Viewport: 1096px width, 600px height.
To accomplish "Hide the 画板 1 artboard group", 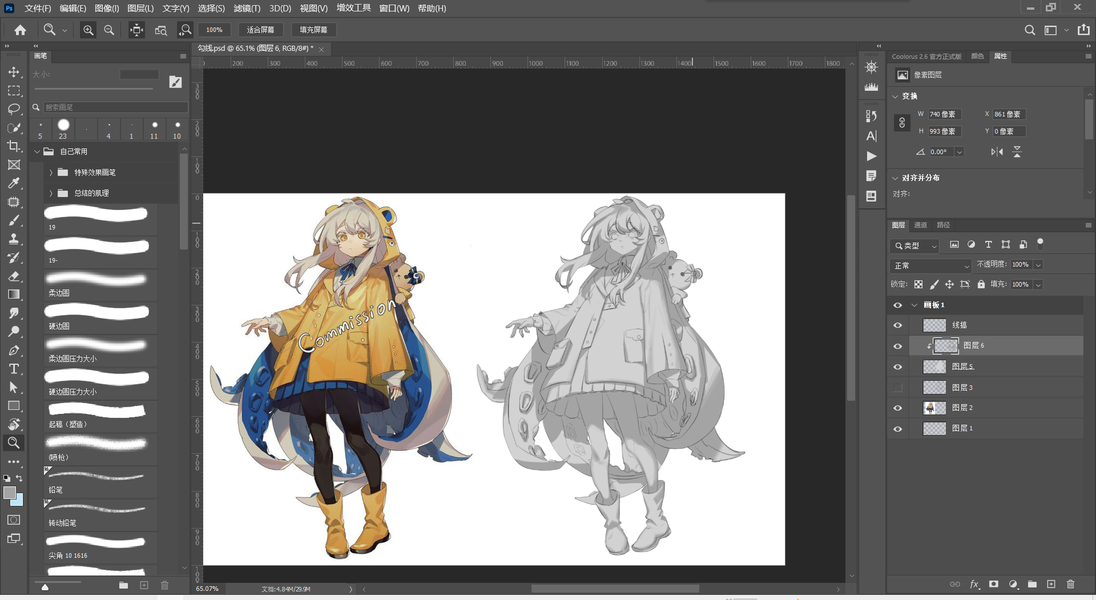I will tap(897, 305).
